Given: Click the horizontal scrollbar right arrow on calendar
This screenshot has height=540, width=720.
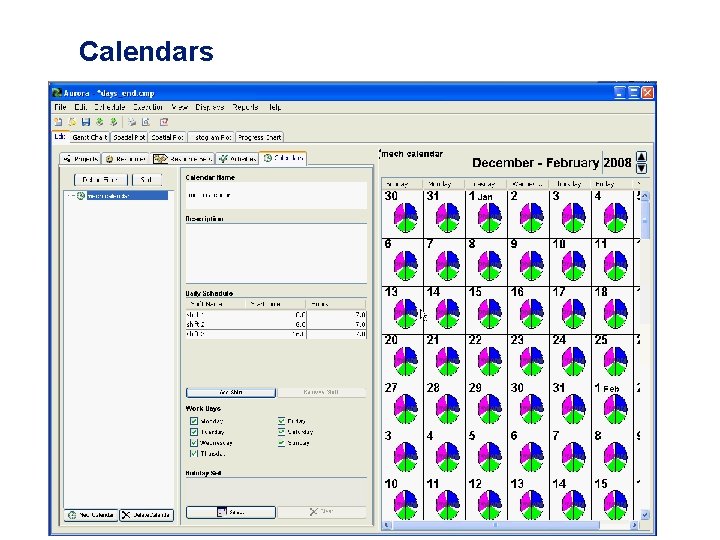Looking at the screenshot, I should pyautogui.click(x=634, y=525).
